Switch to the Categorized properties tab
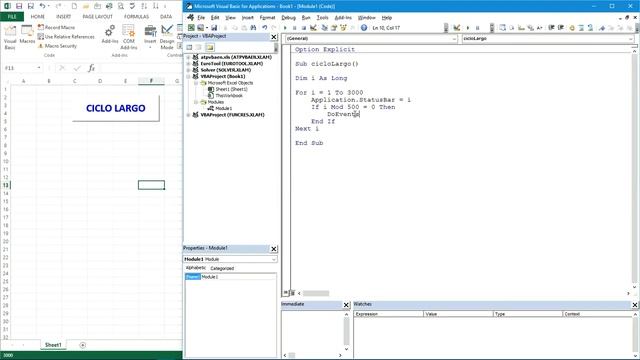640x360 pixels. coord(222,268)
